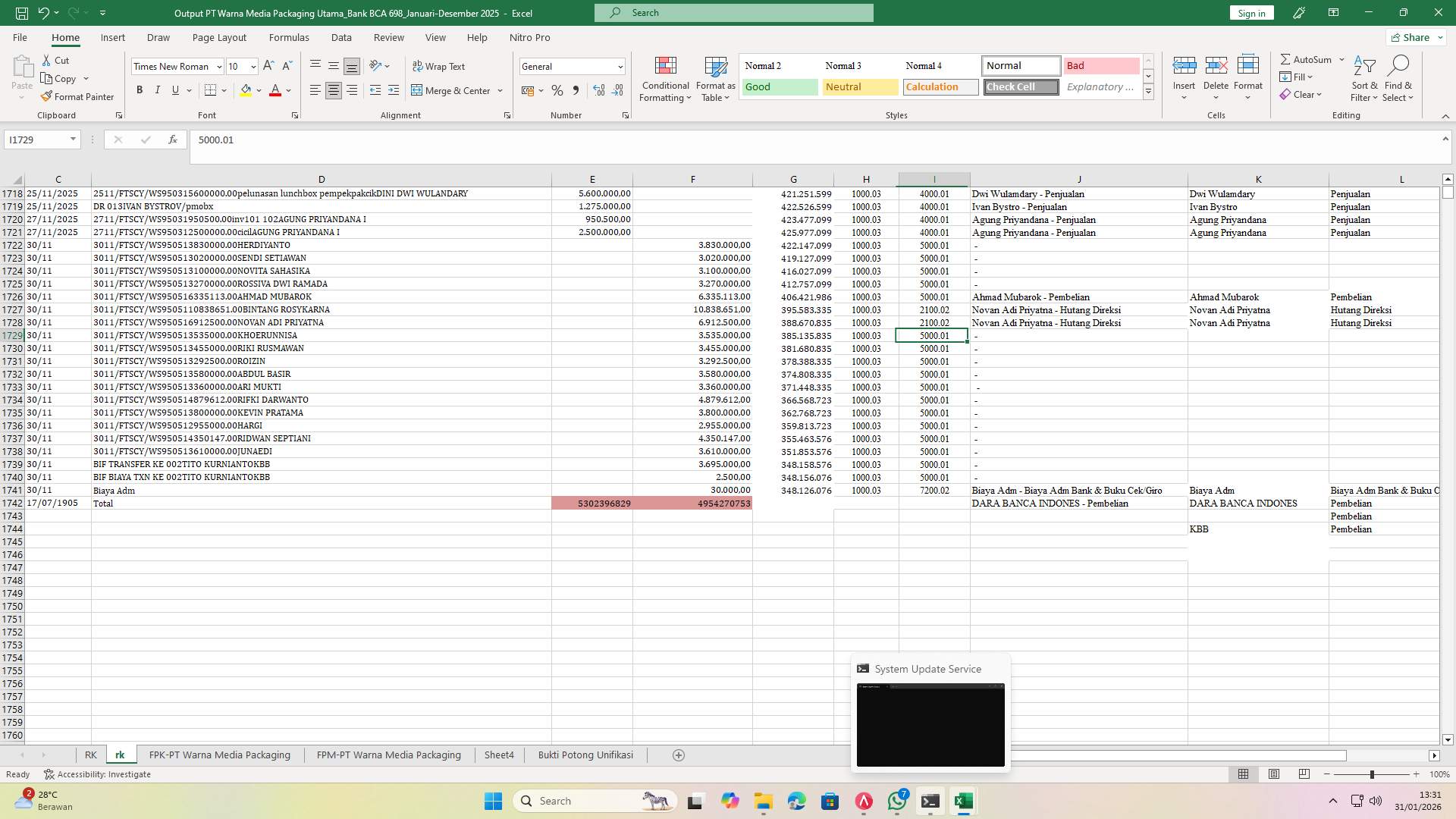The height and width of the screenshot is (819, 1456).
Task: Click inside the formula bar
Action: [x=531, y=140]
